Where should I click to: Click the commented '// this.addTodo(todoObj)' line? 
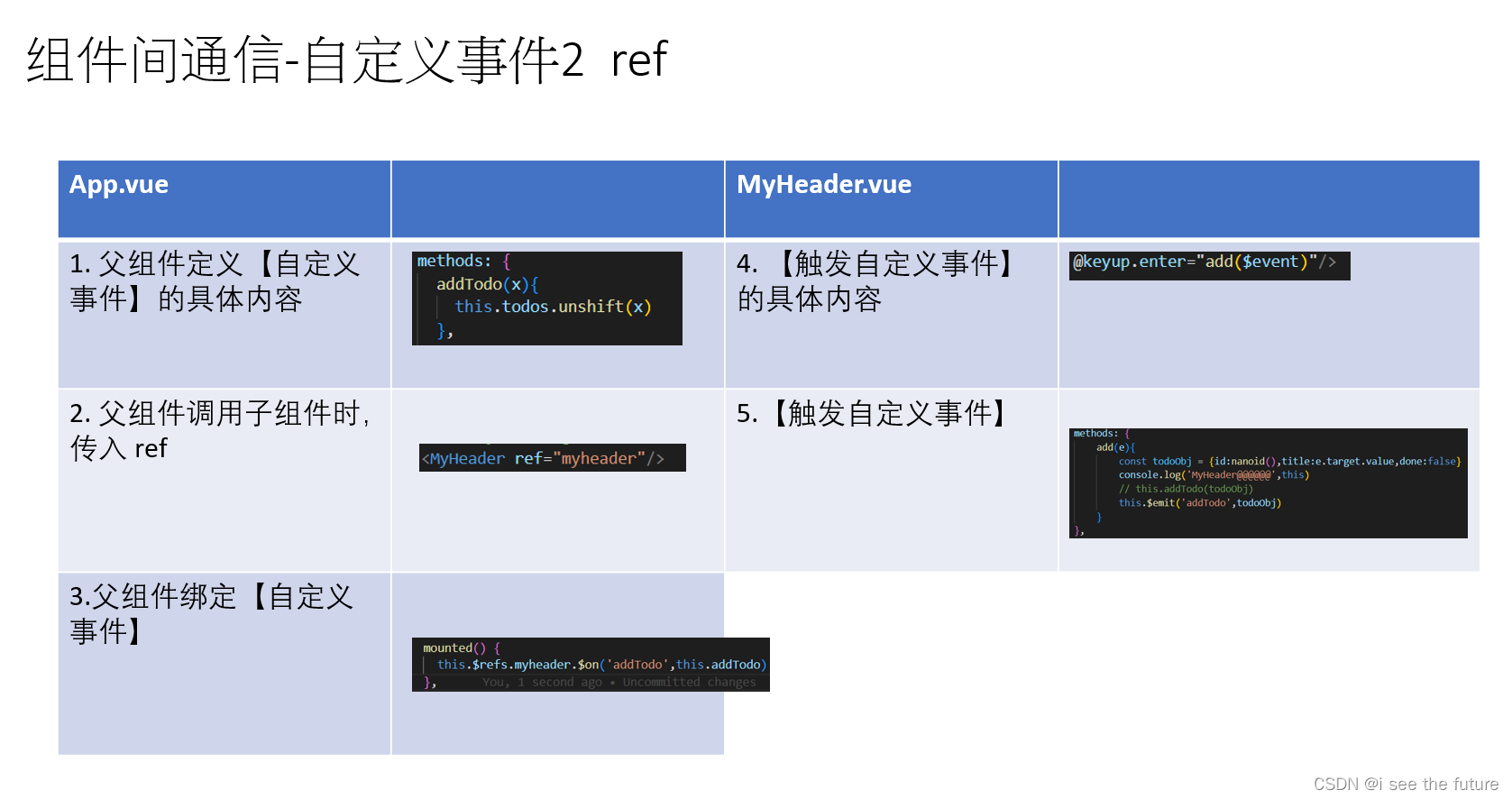[x=1186, y=490]
